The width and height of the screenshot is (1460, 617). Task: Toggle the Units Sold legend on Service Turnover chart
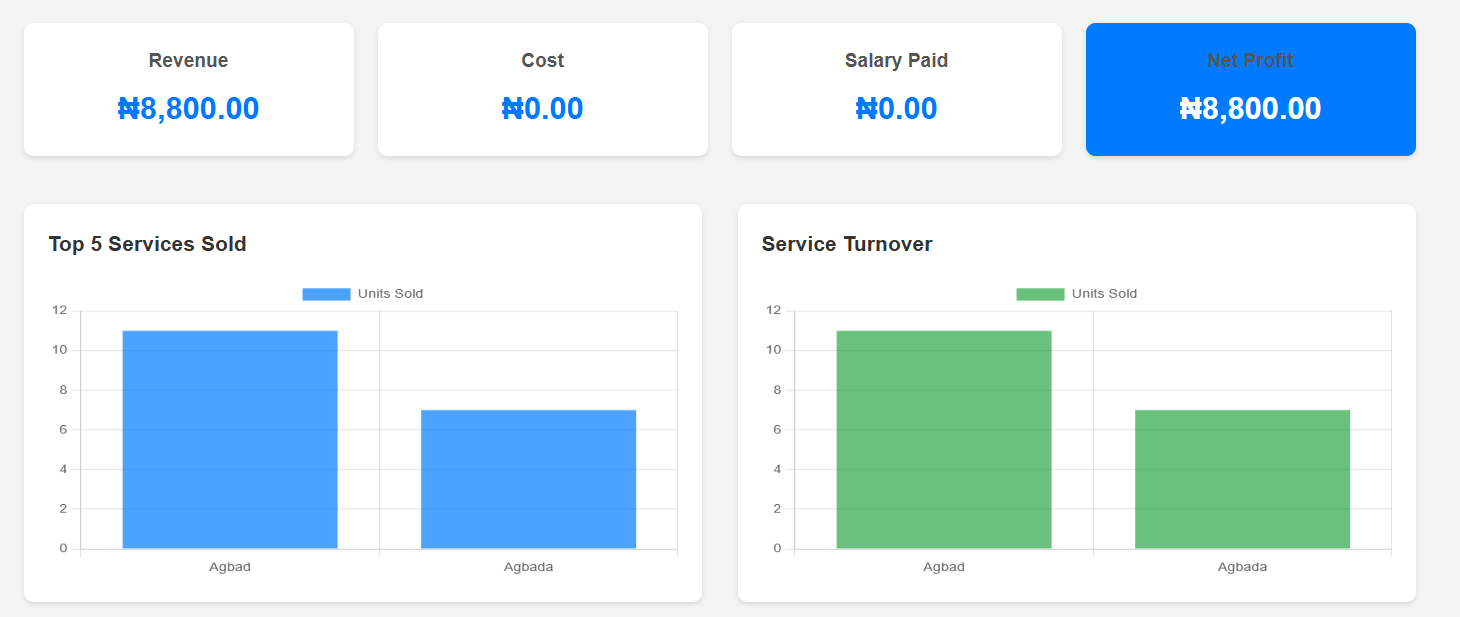pos(1077,293)
